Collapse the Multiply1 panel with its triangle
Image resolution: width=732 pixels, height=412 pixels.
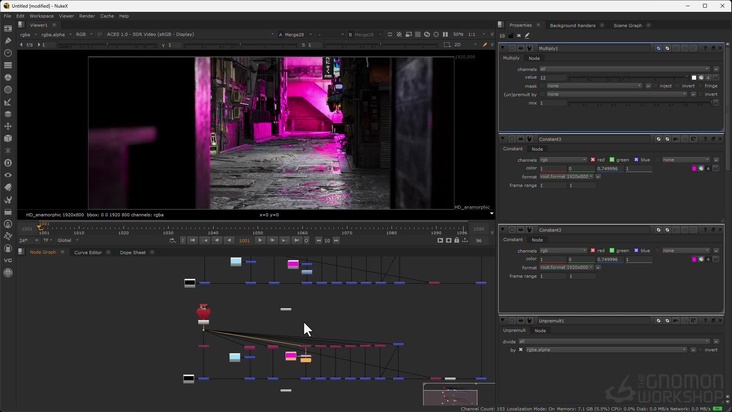tap(503, 48)
